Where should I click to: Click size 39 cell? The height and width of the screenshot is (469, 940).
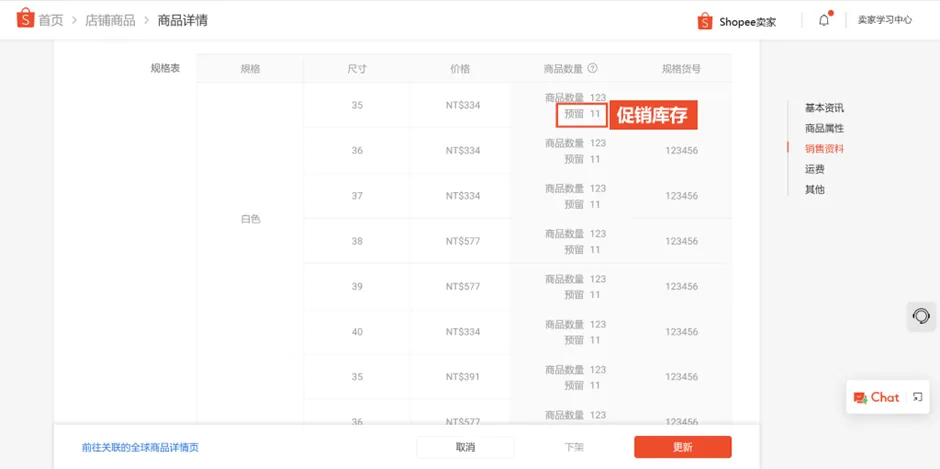(x=357, y=287)
